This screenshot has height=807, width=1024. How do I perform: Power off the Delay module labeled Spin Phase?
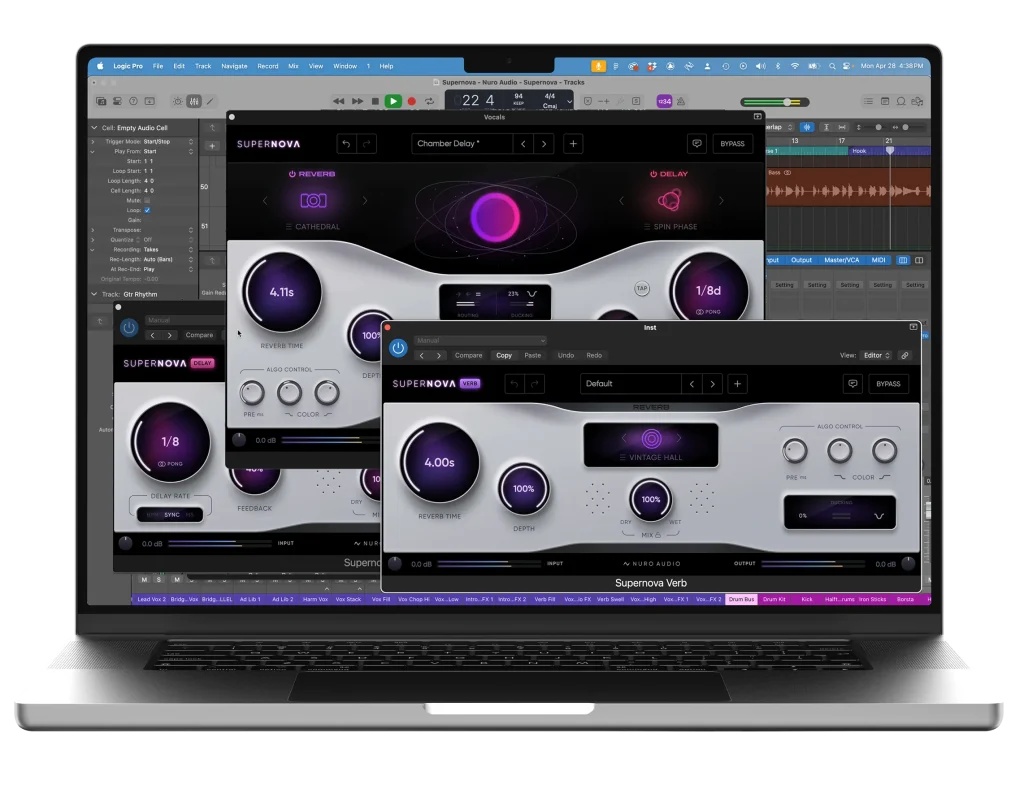[651, 175]
